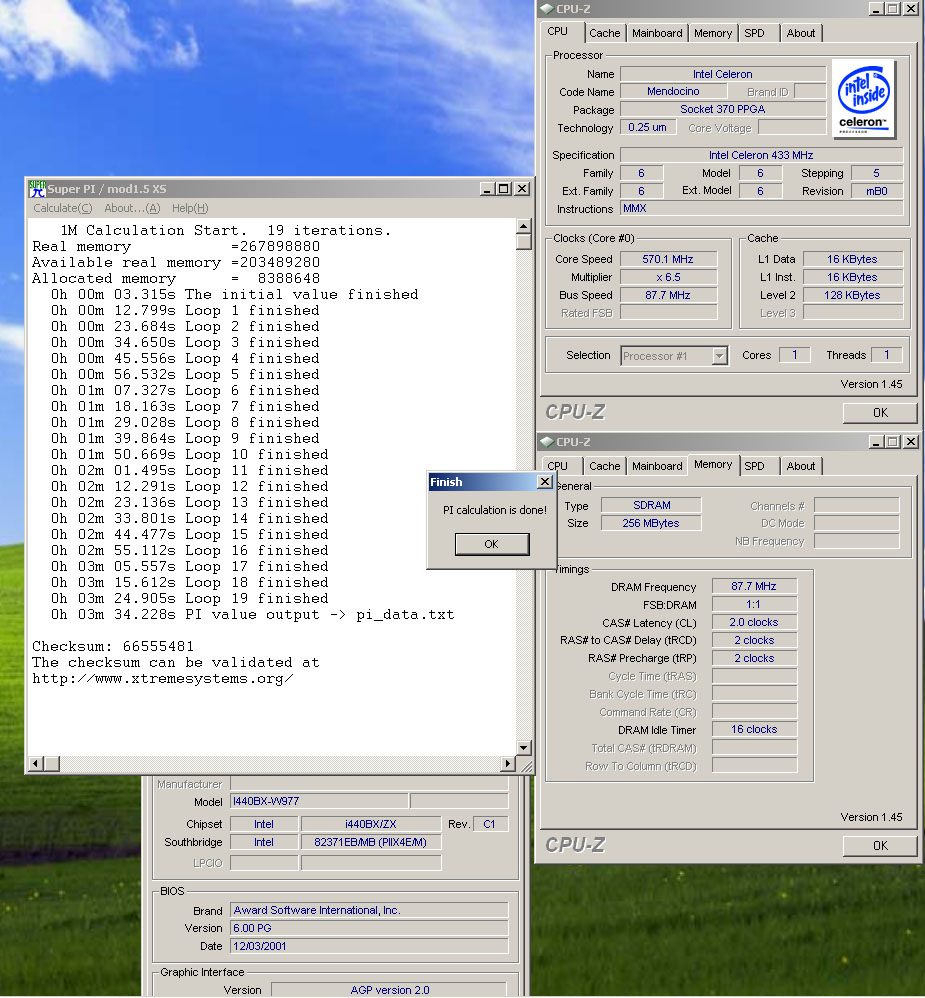Click the mainboard Model field I440BX-W977
Screen dimensions: 925x998
coord(319,801)
